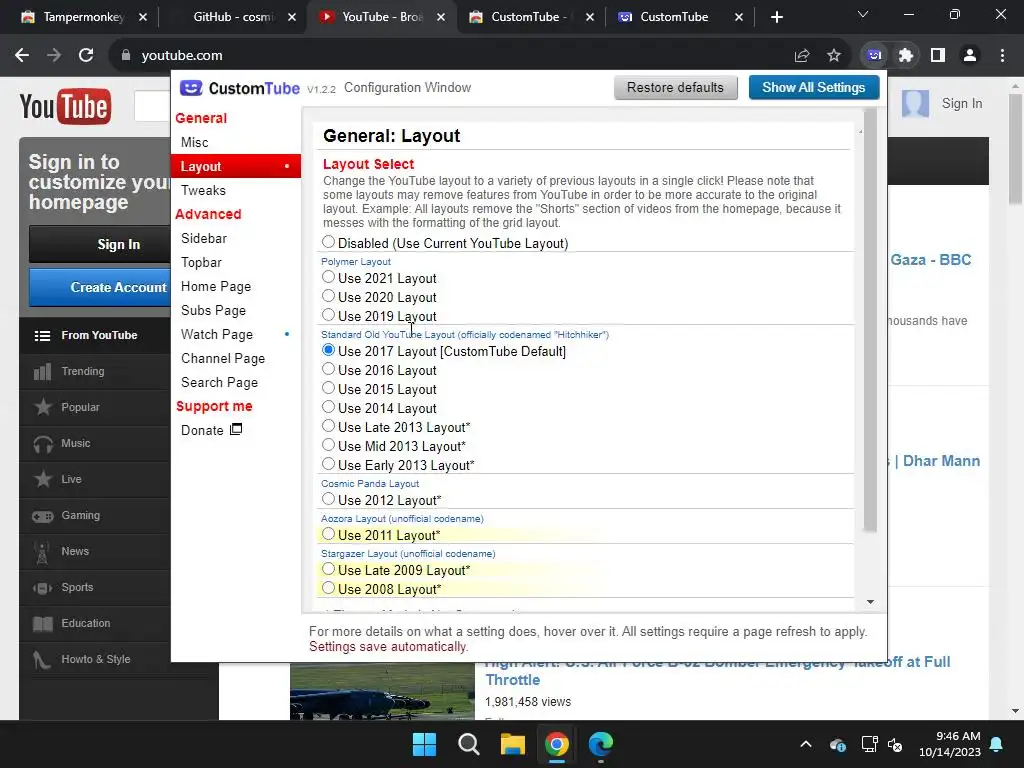Open the Topbar settings section

pyautogui.click(x=236, y=263)
